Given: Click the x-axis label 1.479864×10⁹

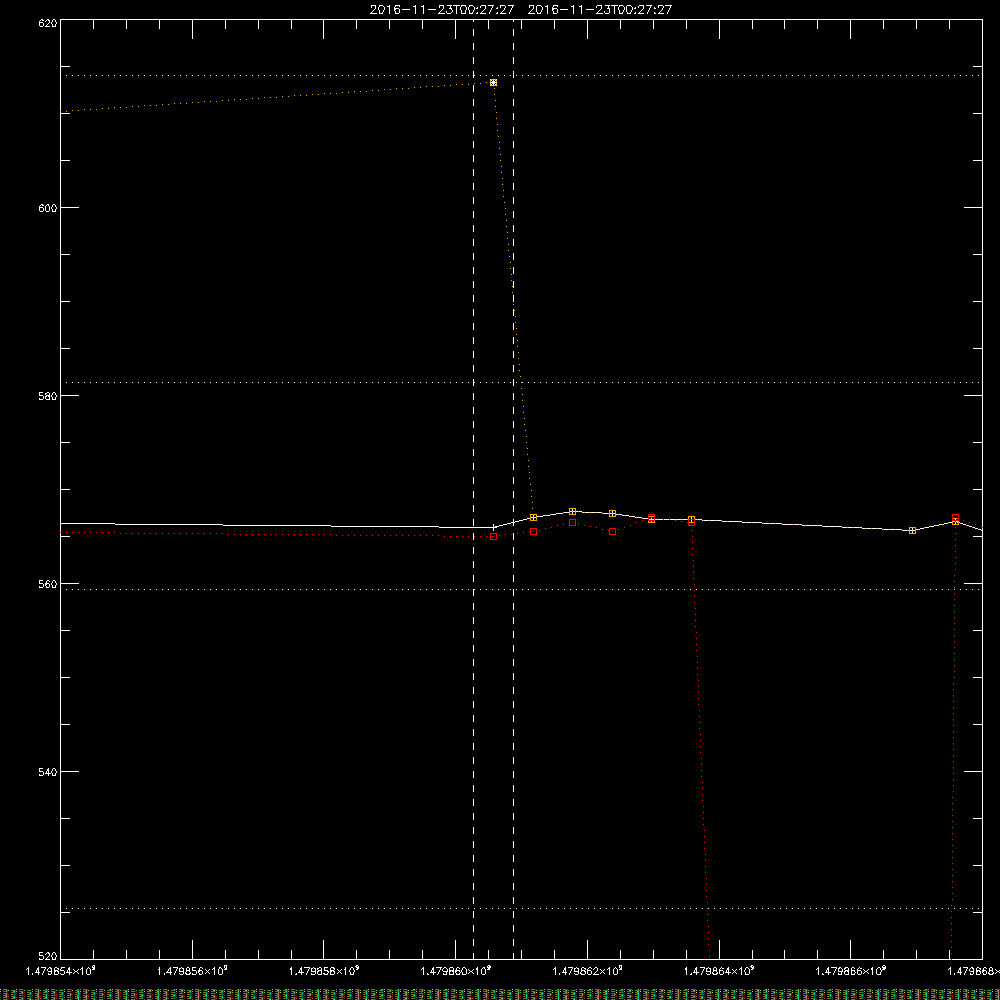Looking at the screenshot, I should tap(719, 971).
